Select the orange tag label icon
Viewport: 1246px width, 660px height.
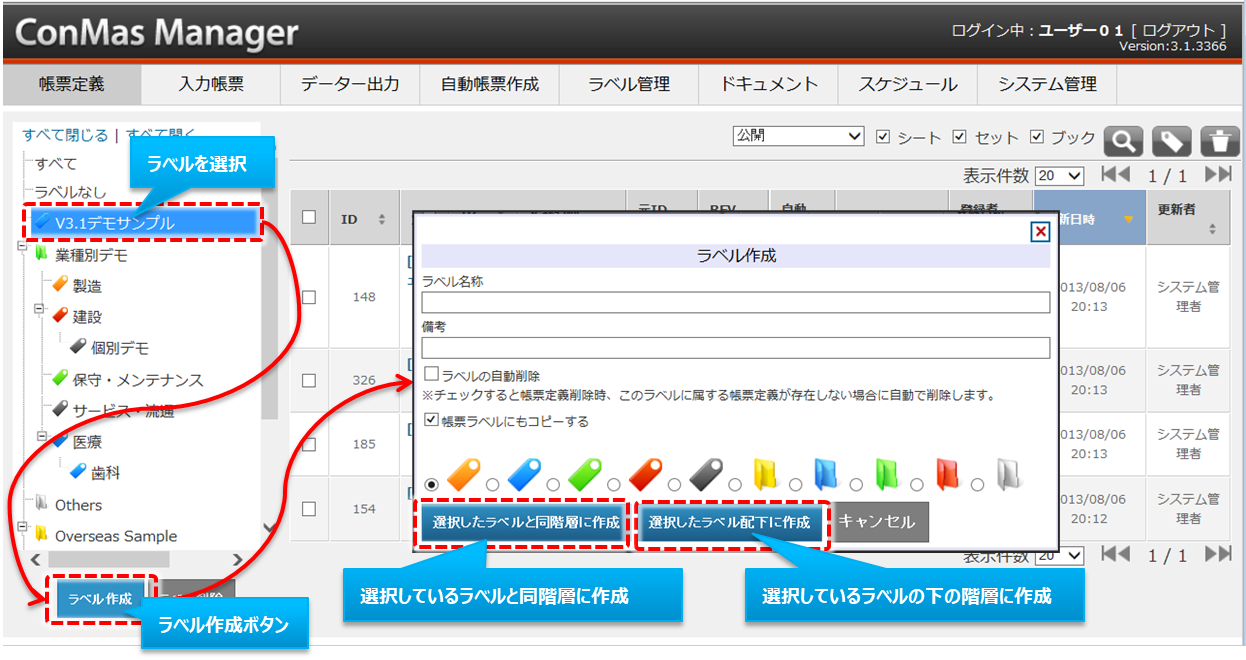pyautogui.click(x=465, y=472)
